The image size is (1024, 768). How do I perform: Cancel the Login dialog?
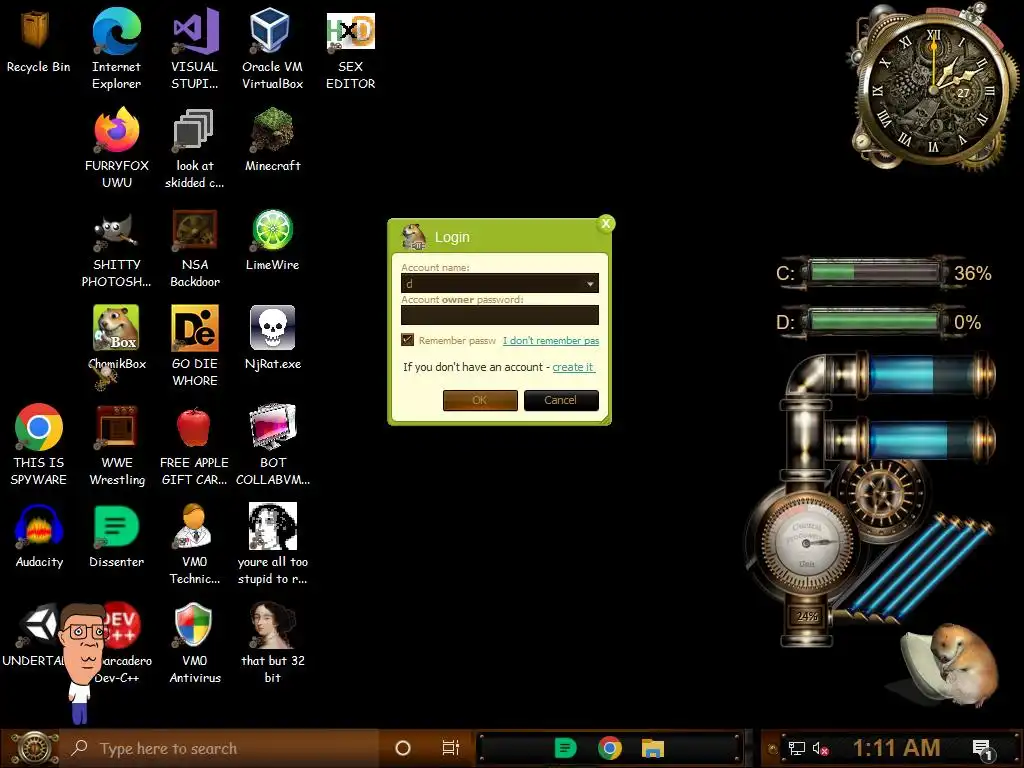click(x=561, y=400)
